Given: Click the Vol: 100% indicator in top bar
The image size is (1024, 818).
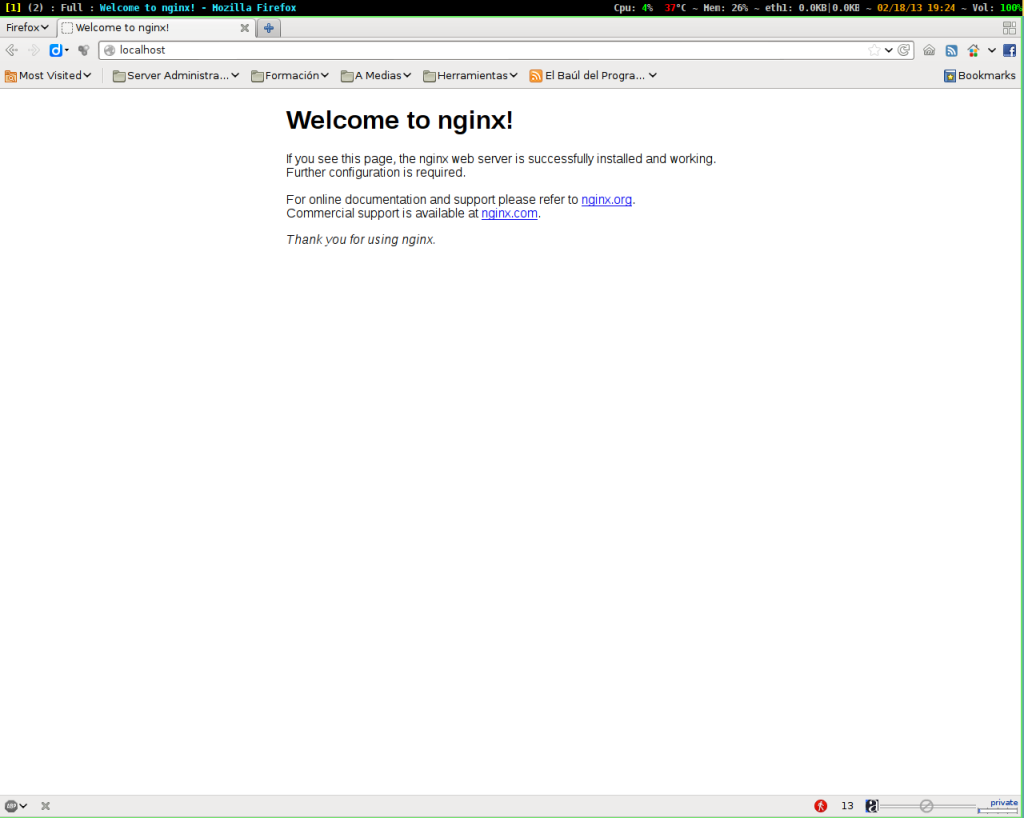Looking at the screenshot, I should (x=997, y=8).
